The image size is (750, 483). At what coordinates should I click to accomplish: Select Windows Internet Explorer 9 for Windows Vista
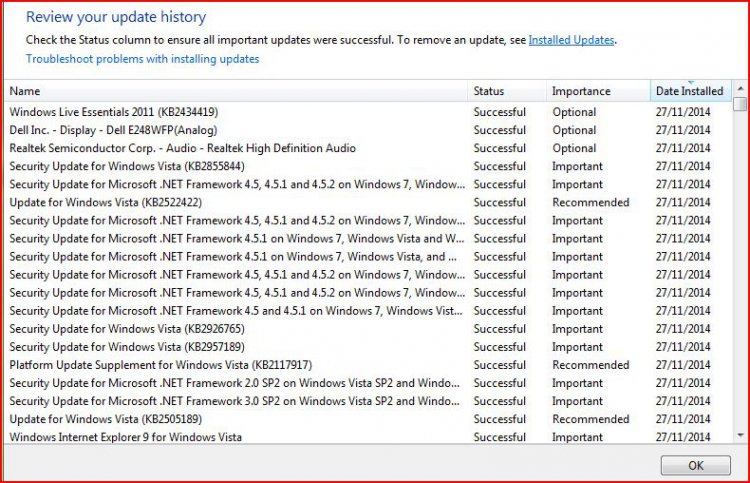368,437
